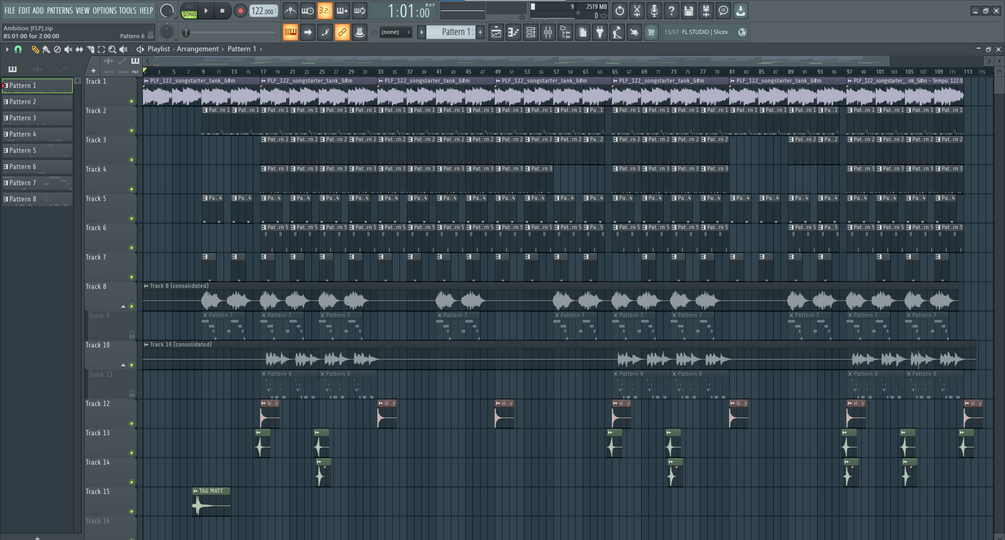This screenshot has height=540, width=1005.
Task: Open the Piano roll view icon
Action: [513, 32]
